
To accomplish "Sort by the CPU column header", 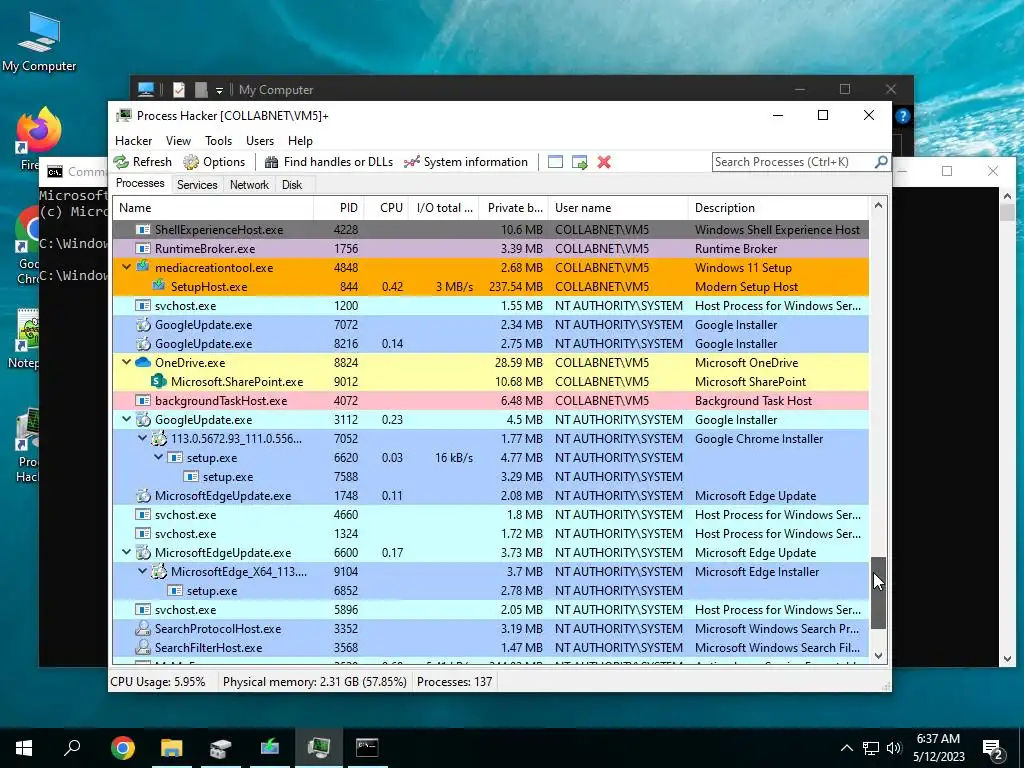I will (x=386, y=208).
